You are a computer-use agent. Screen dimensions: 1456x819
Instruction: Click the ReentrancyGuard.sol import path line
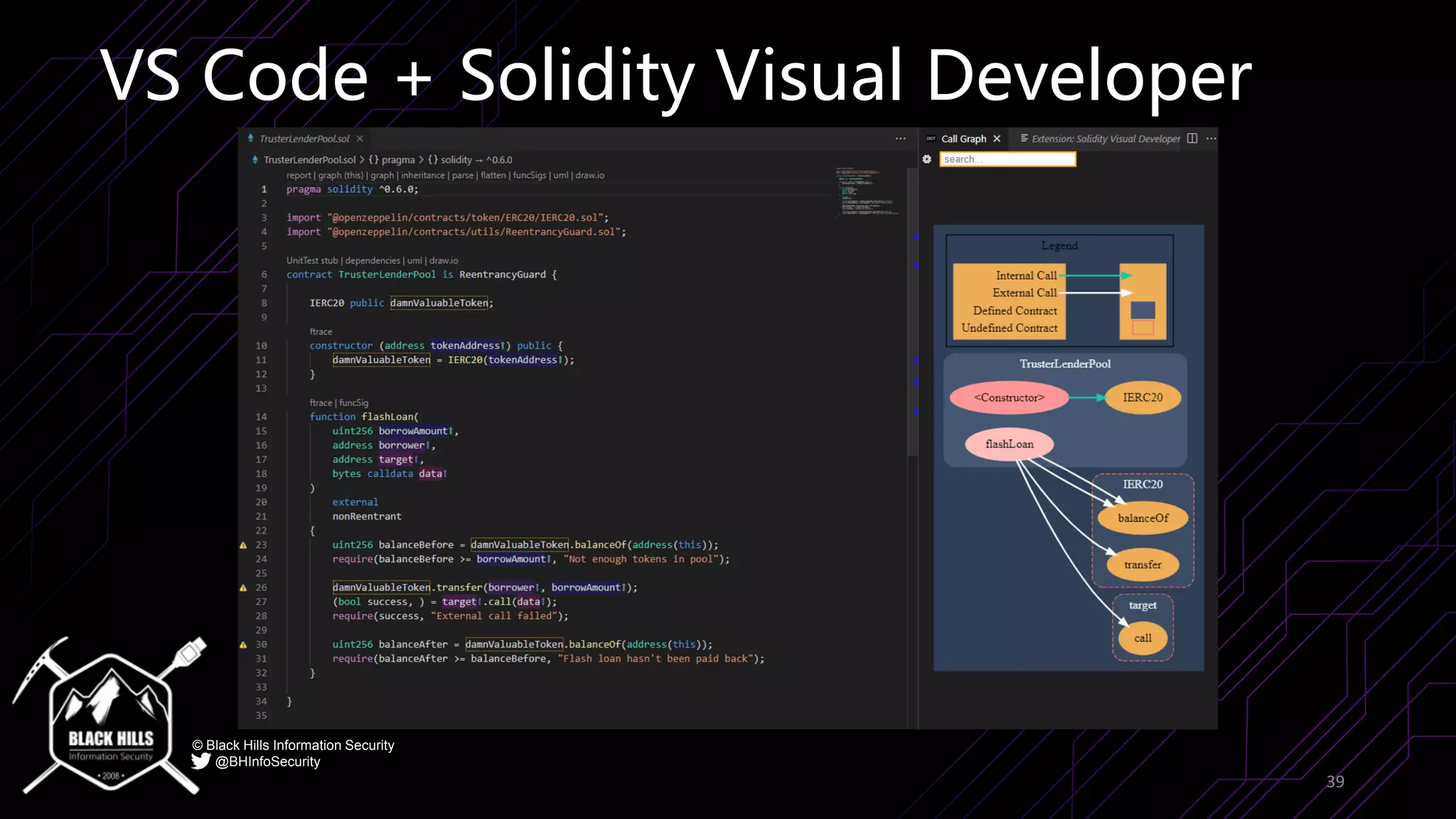coord(456,232)
